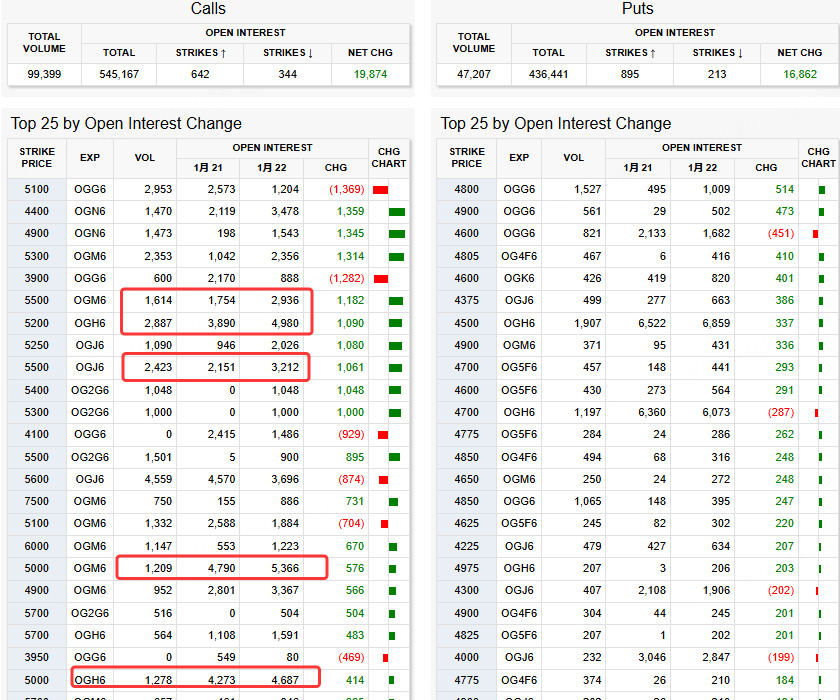Click Puts change value 184
This screenshot has height=700, width=840.
(784, 680)
